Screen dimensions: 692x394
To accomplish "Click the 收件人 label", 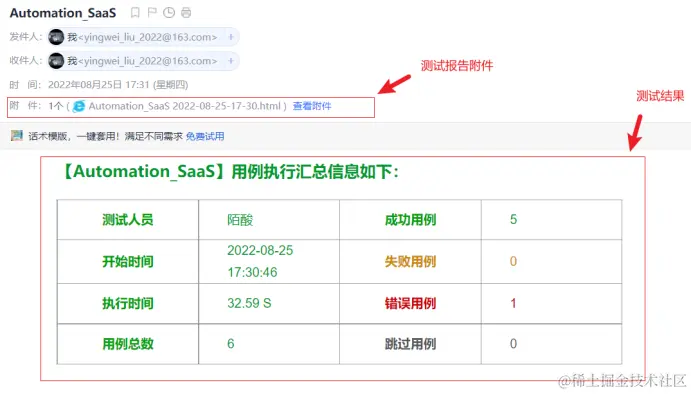I will pyautogui.click(x=25, y=61).
